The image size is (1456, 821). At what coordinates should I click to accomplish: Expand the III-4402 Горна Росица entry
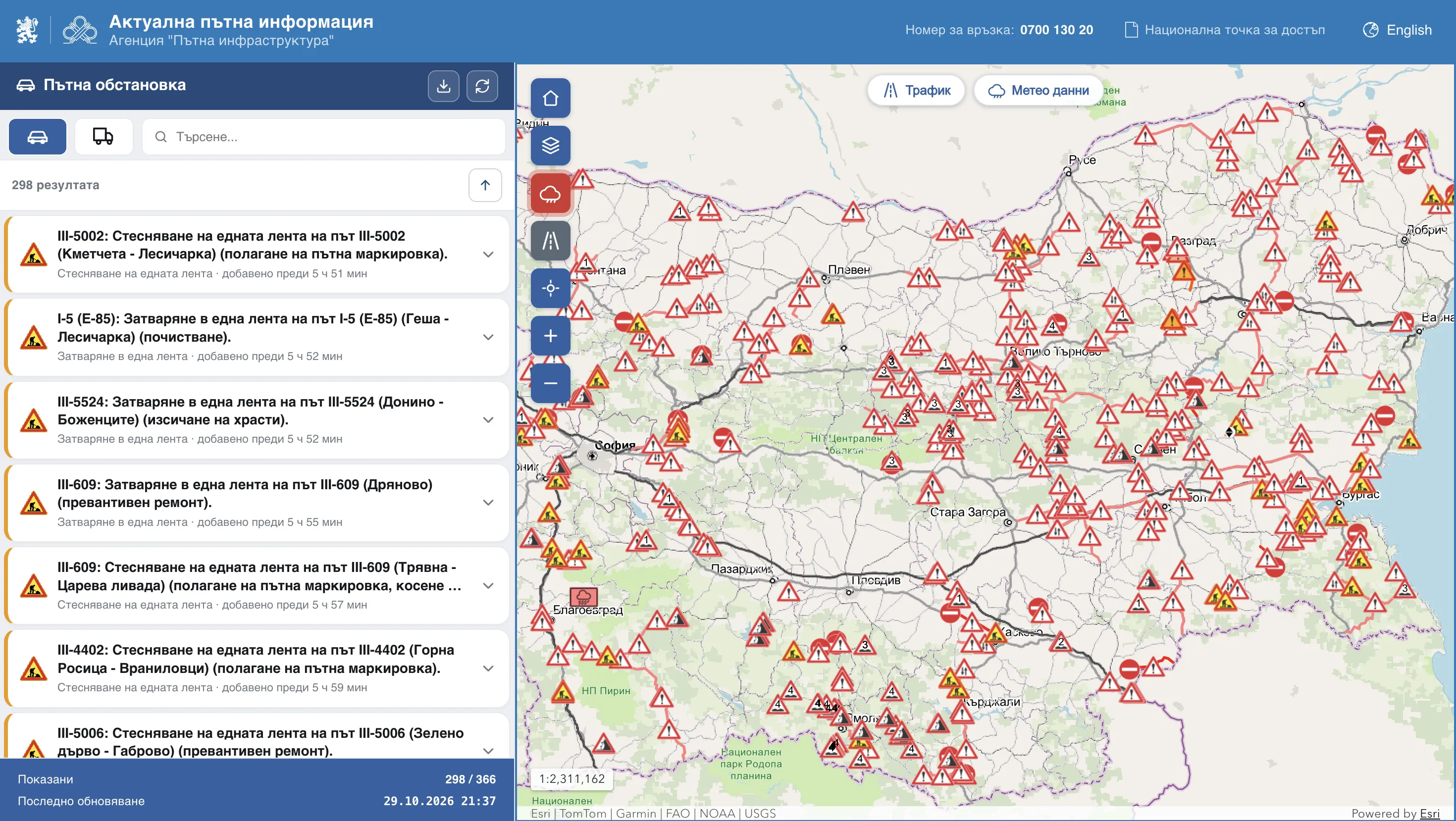488,668
